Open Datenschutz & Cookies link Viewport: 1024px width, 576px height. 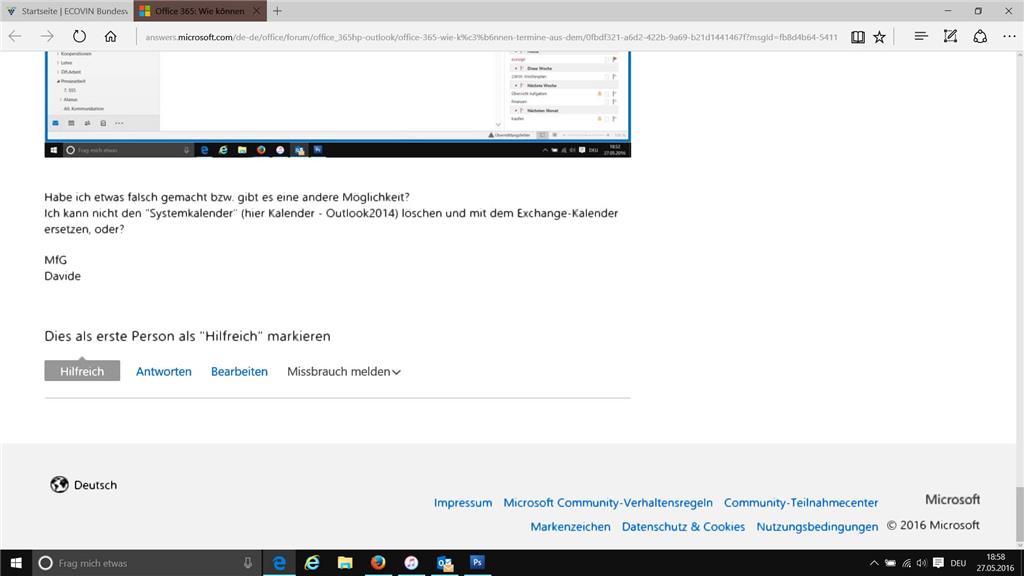tap(683, 527)
